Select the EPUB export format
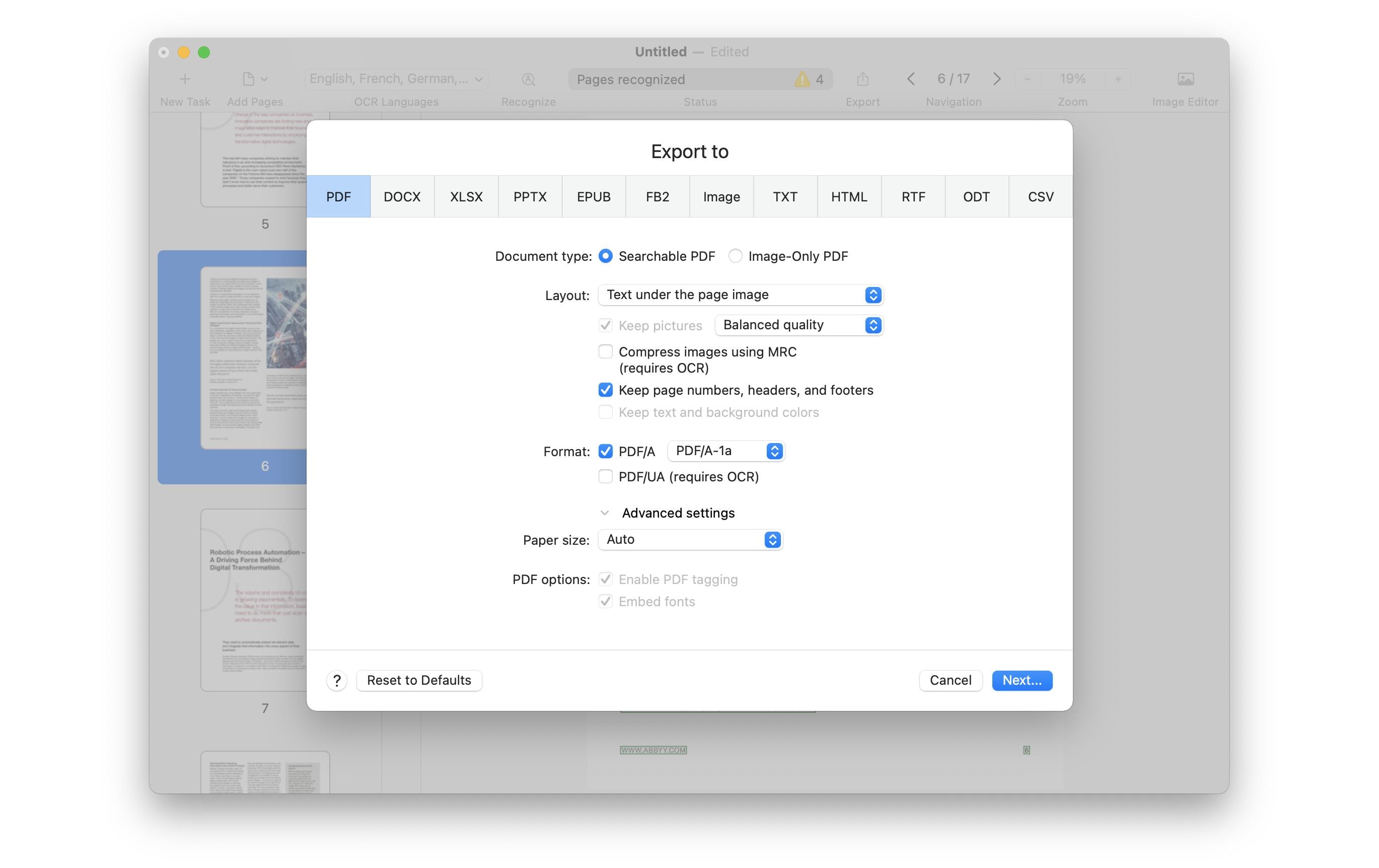Image resolution: width=1379 pixels, height=868 pixels. (593, 196)
